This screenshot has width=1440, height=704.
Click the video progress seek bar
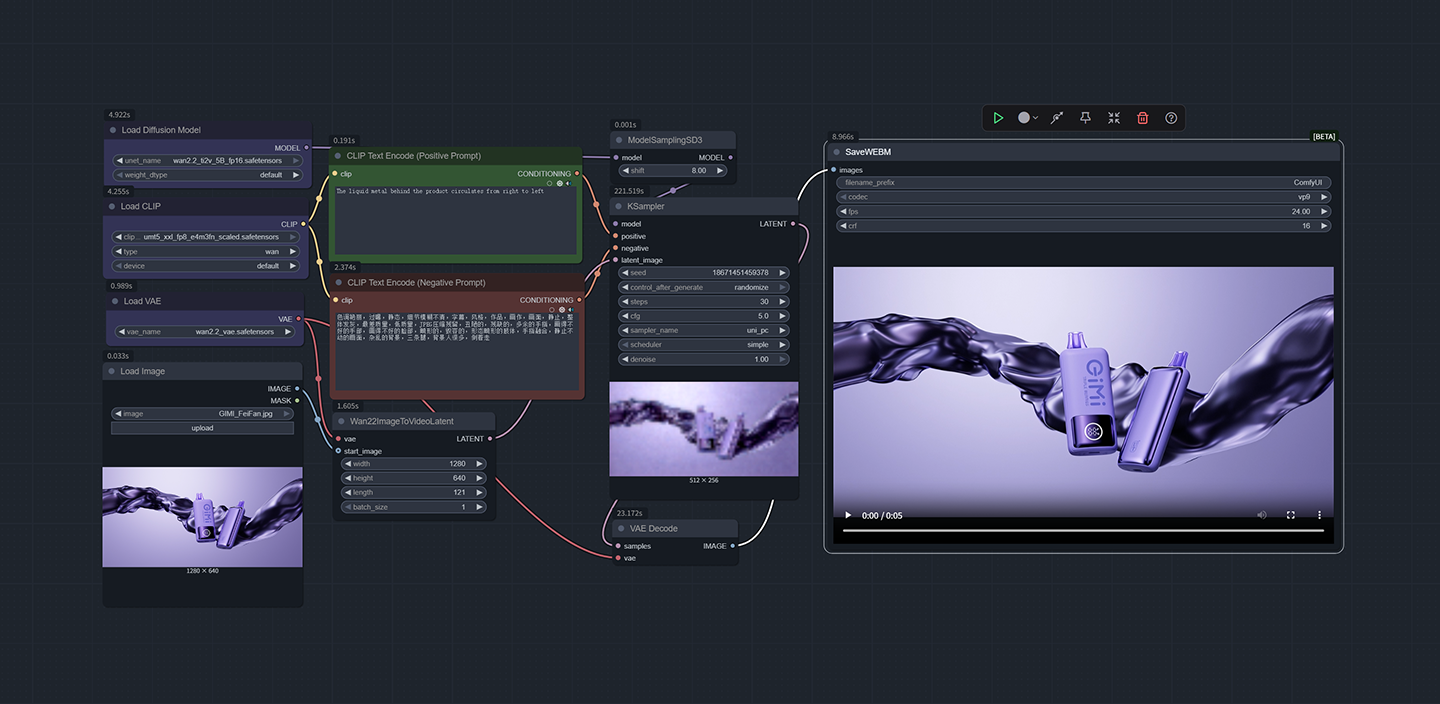tap(1083, 531)
